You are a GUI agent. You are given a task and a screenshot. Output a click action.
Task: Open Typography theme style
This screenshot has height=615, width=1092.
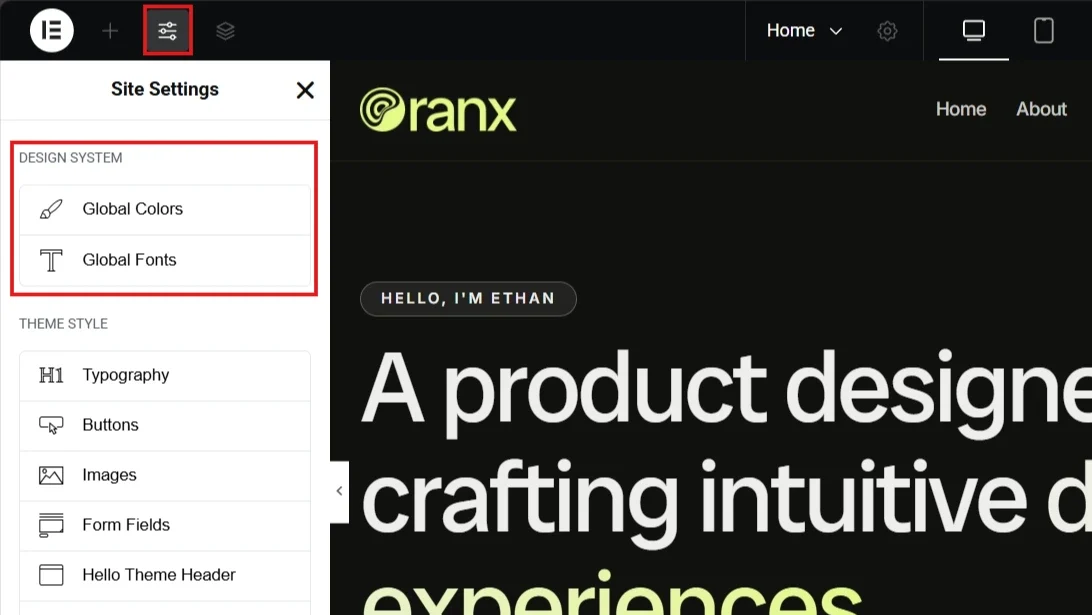tap(165, 375)
